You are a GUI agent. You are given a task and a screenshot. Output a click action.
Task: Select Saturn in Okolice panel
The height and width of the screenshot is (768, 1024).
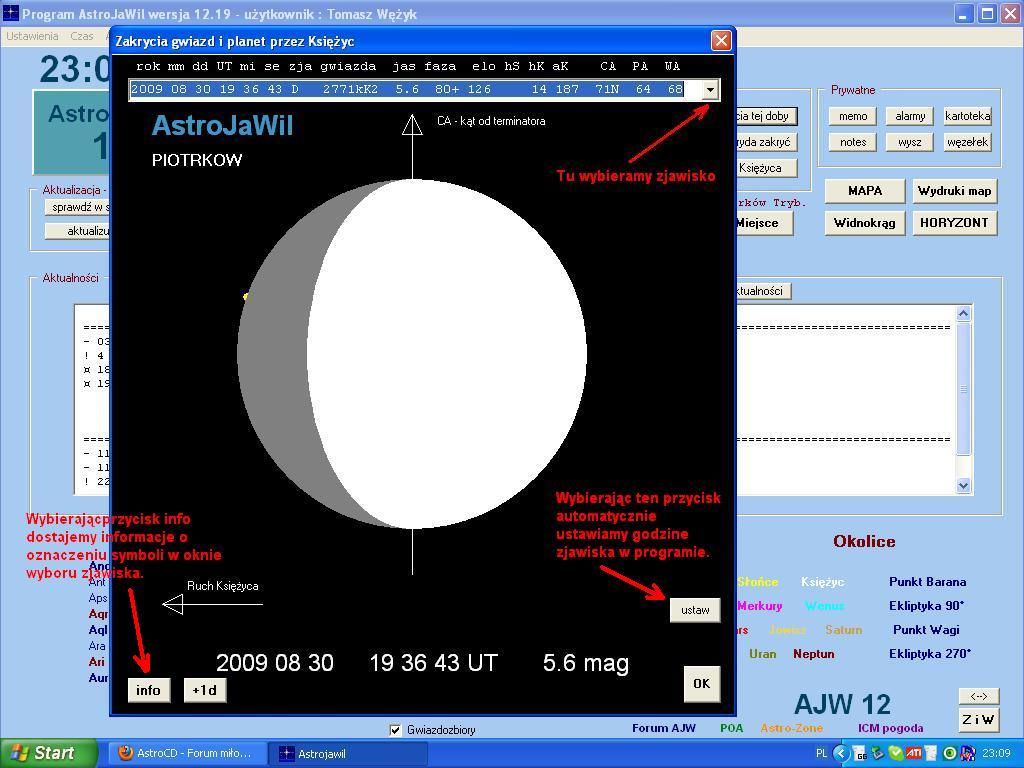click(x=843, y=630)
